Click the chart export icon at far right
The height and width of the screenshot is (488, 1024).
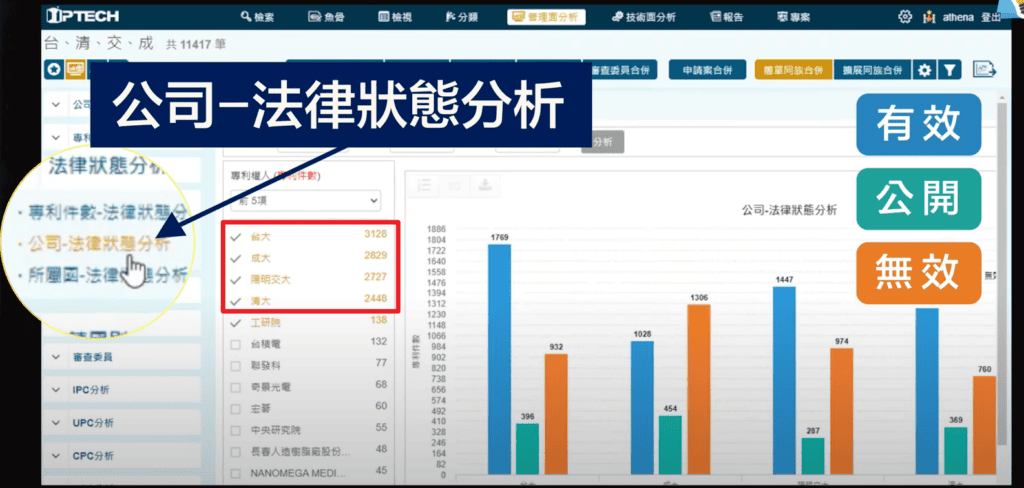pos(986,69)
